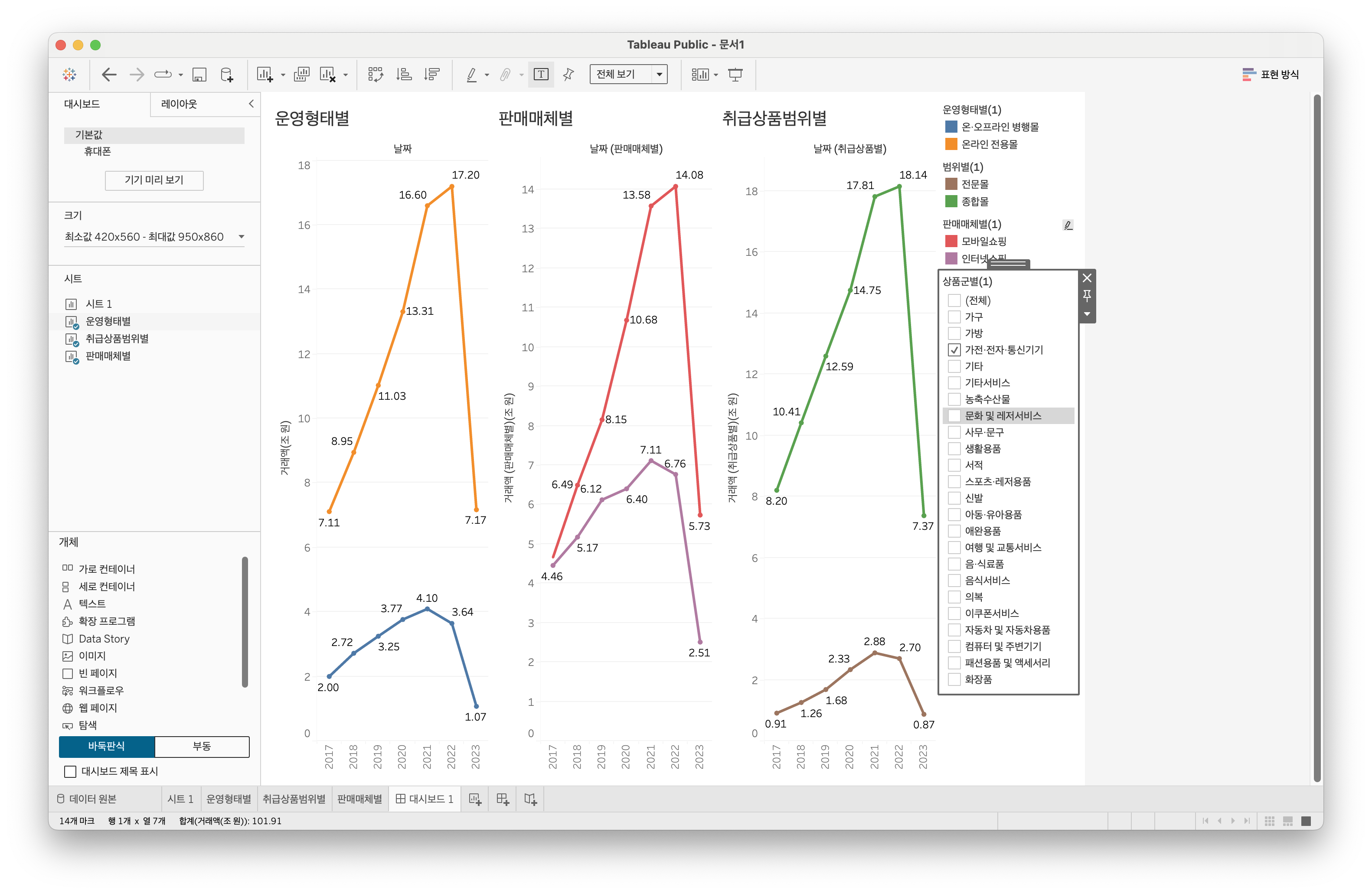Open the 전체 보기 fit dropdown

pos(659,75)
